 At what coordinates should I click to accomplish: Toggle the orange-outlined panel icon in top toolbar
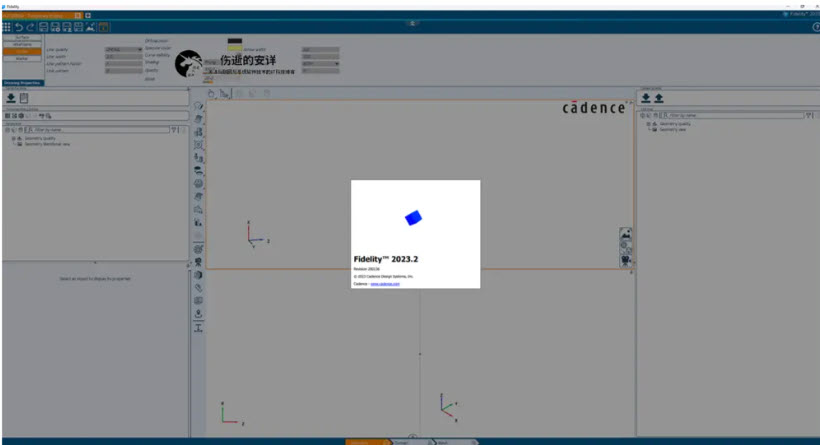click(x=104, y=27)
